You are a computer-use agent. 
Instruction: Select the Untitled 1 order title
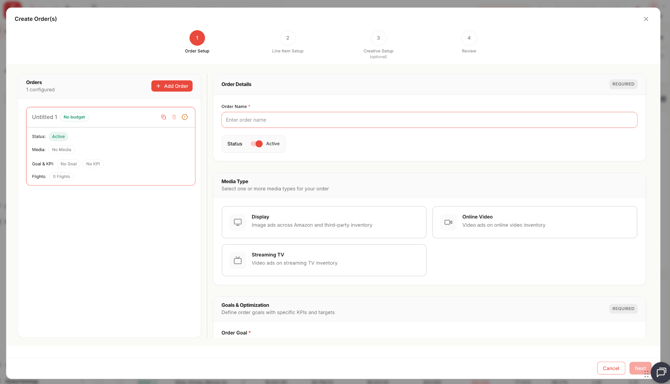44,117
